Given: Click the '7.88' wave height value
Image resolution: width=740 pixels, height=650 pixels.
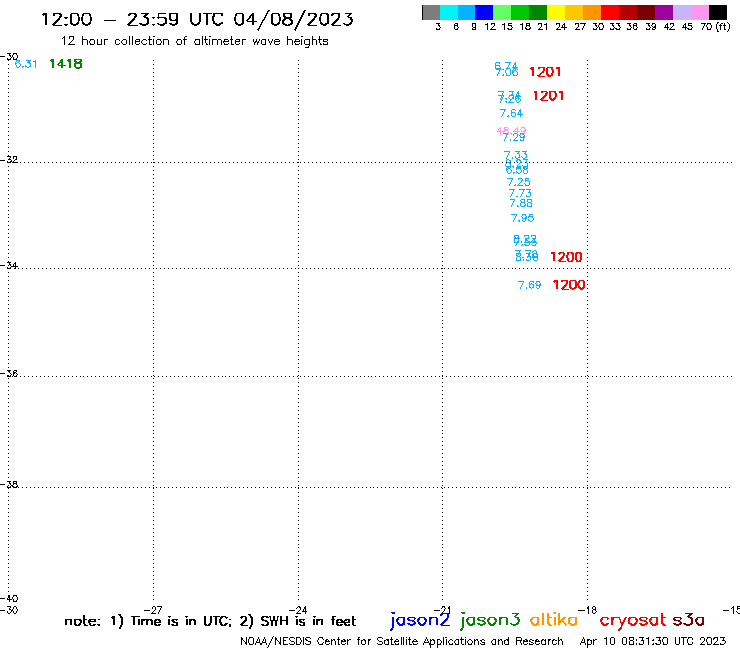Looking at the screenshot, I should point(521,203).
